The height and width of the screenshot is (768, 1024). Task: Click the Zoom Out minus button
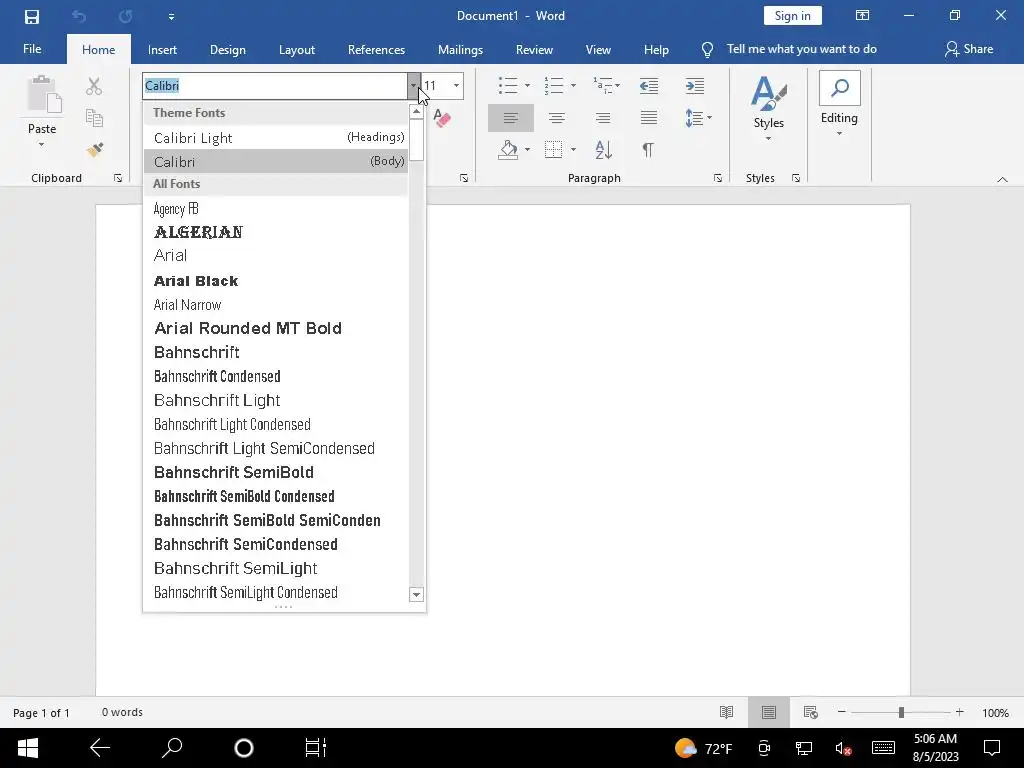pyautogui.click(x=842, y=712)
